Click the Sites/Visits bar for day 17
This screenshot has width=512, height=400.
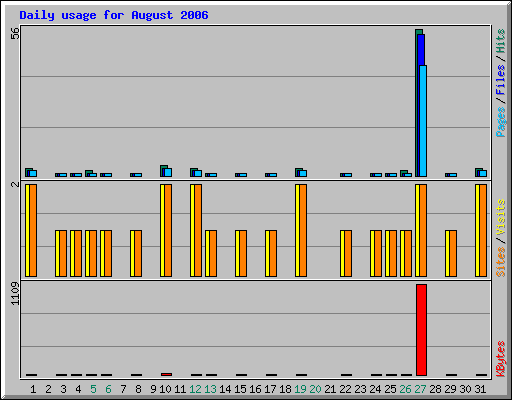(x=271, y=253)
